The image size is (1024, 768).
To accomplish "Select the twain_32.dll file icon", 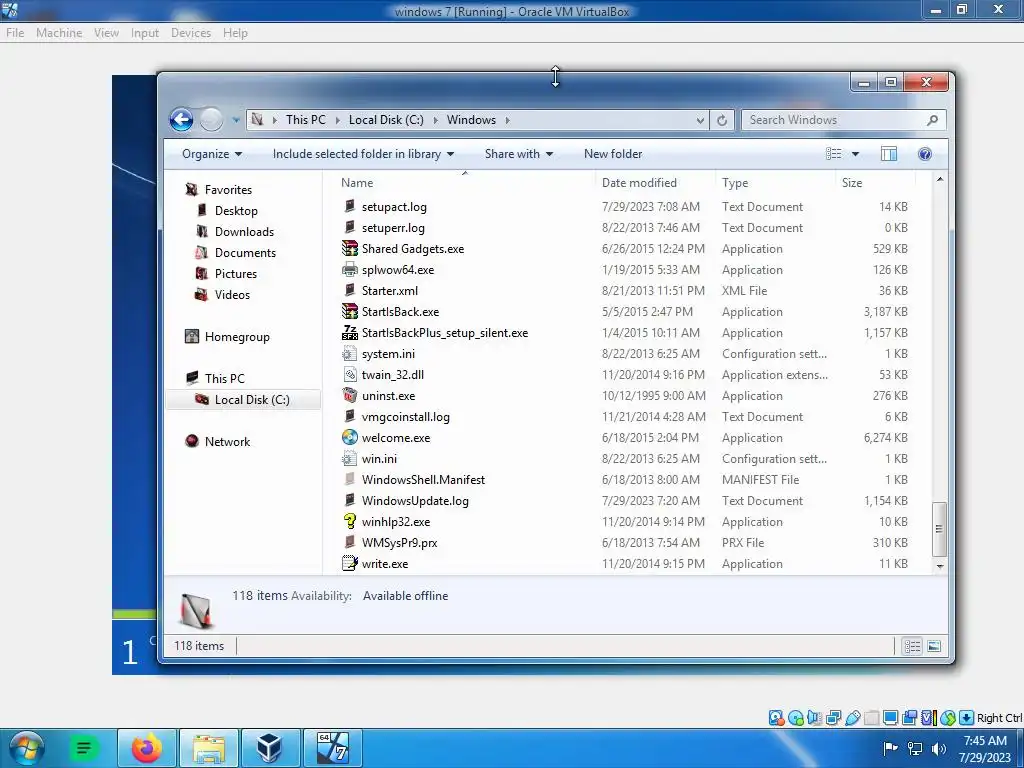I will click(350, 375).
